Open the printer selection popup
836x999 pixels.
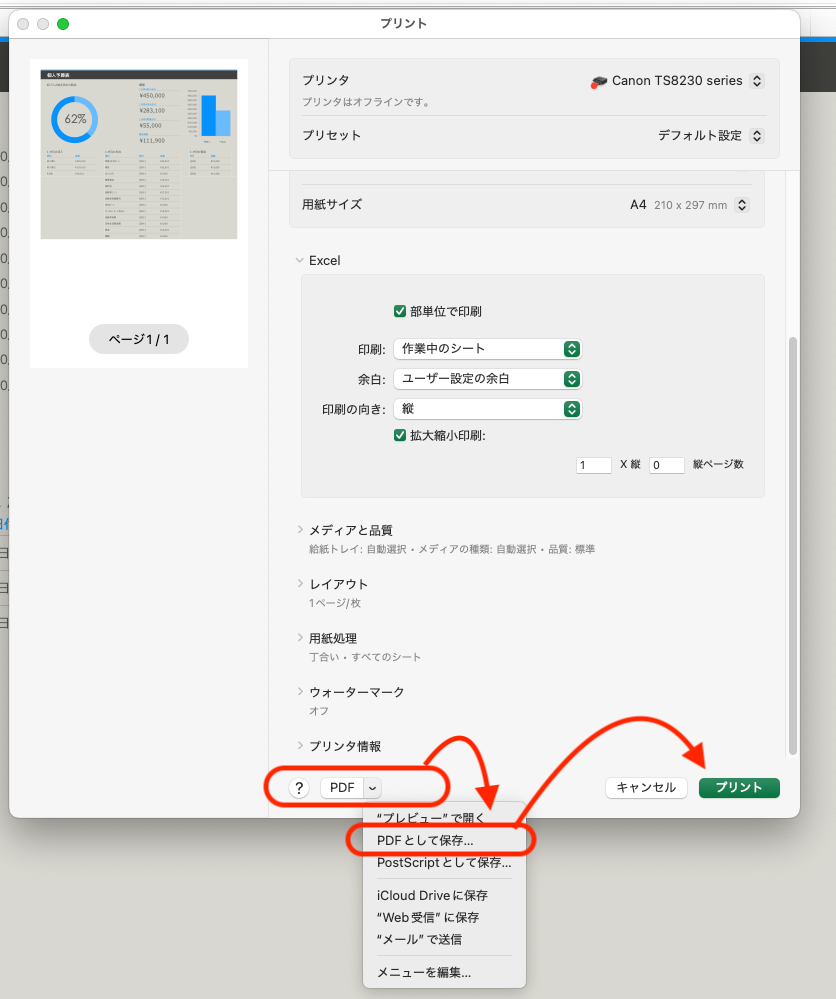click(x=757, y=81)
